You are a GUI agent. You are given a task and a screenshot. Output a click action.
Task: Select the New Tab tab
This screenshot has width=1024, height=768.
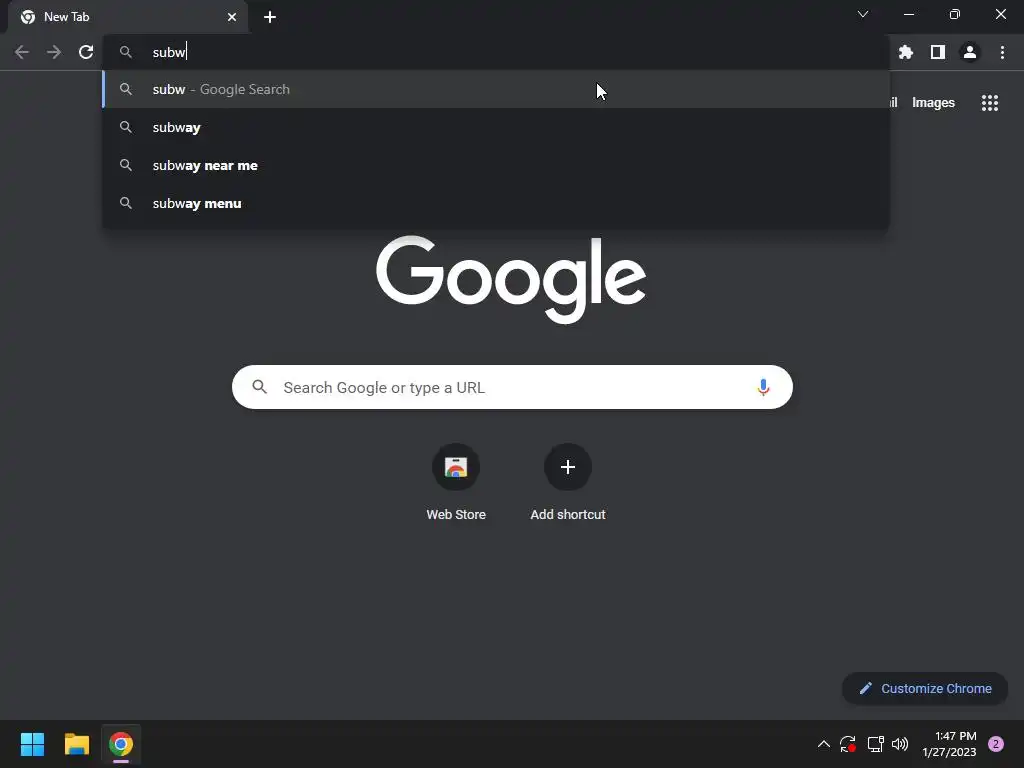127,17
